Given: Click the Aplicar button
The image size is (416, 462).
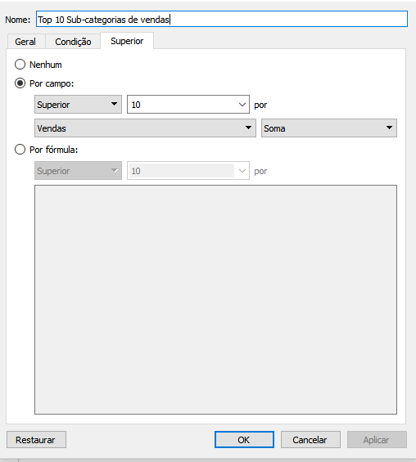Looking at the screenshot, I should [377, 440].
